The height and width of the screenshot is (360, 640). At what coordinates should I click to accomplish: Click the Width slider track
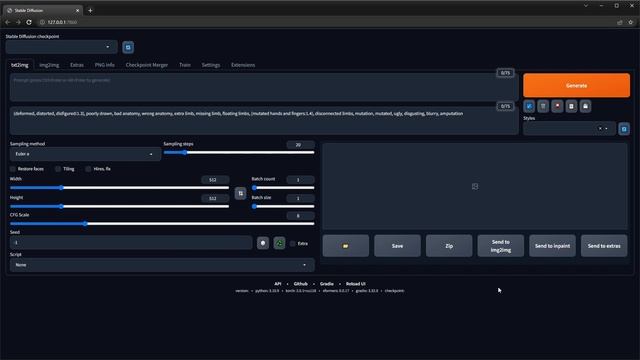click(x=119, y=188)
